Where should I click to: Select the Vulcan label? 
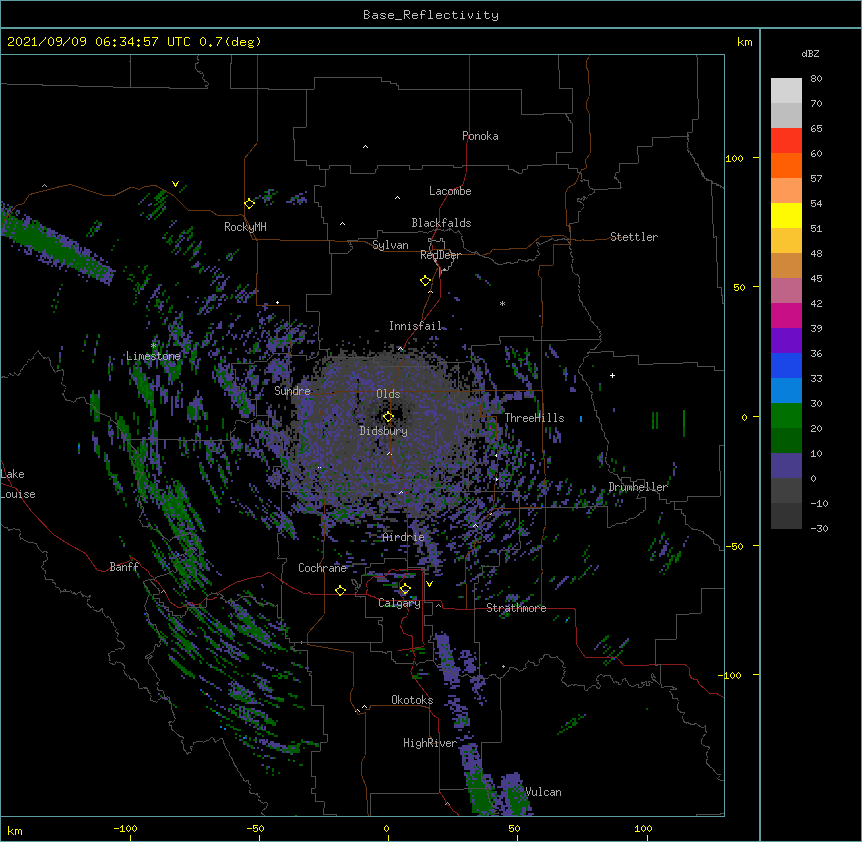coord(544,792)
